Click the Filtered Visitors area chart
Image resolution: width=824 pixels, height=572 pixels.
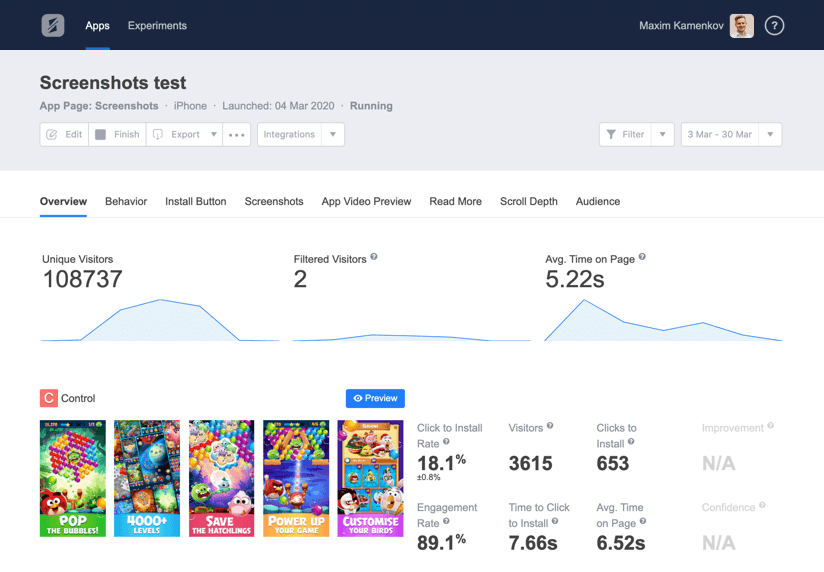[x=411, y=337]
